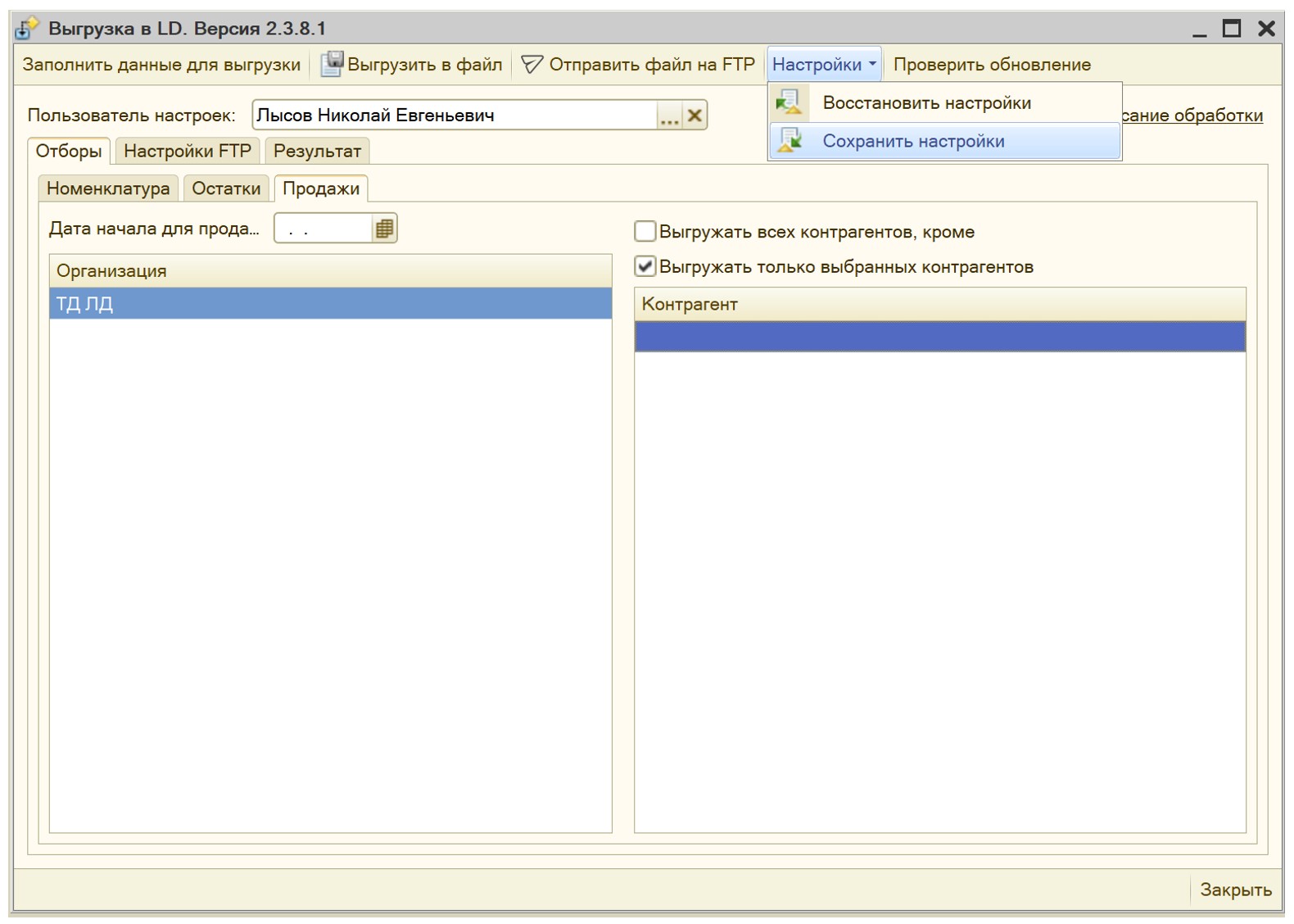Click Проверить обновление in the toolbar
This screenshot has height=924, width=1294.
[x=991, y=64]
